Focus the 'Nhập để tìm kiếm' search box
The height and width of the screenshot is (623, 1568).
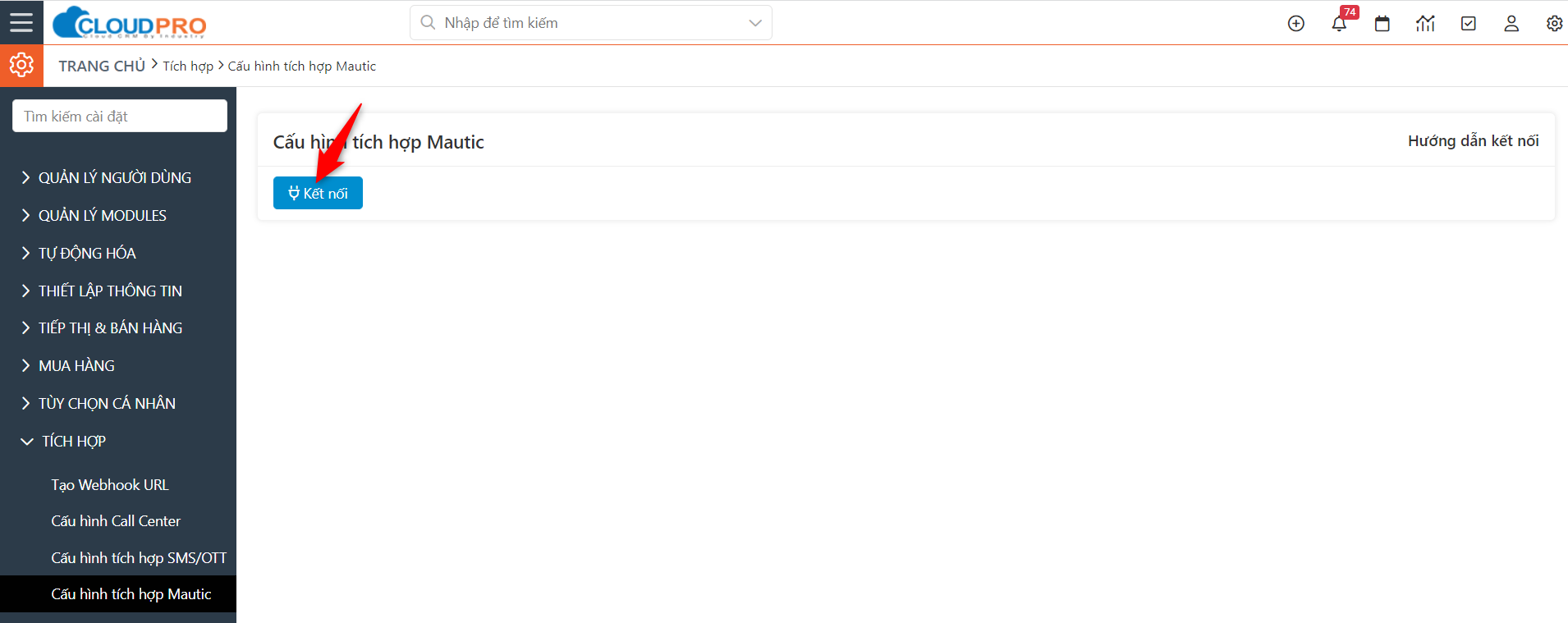pyautogui.click(x=591, y=23)
